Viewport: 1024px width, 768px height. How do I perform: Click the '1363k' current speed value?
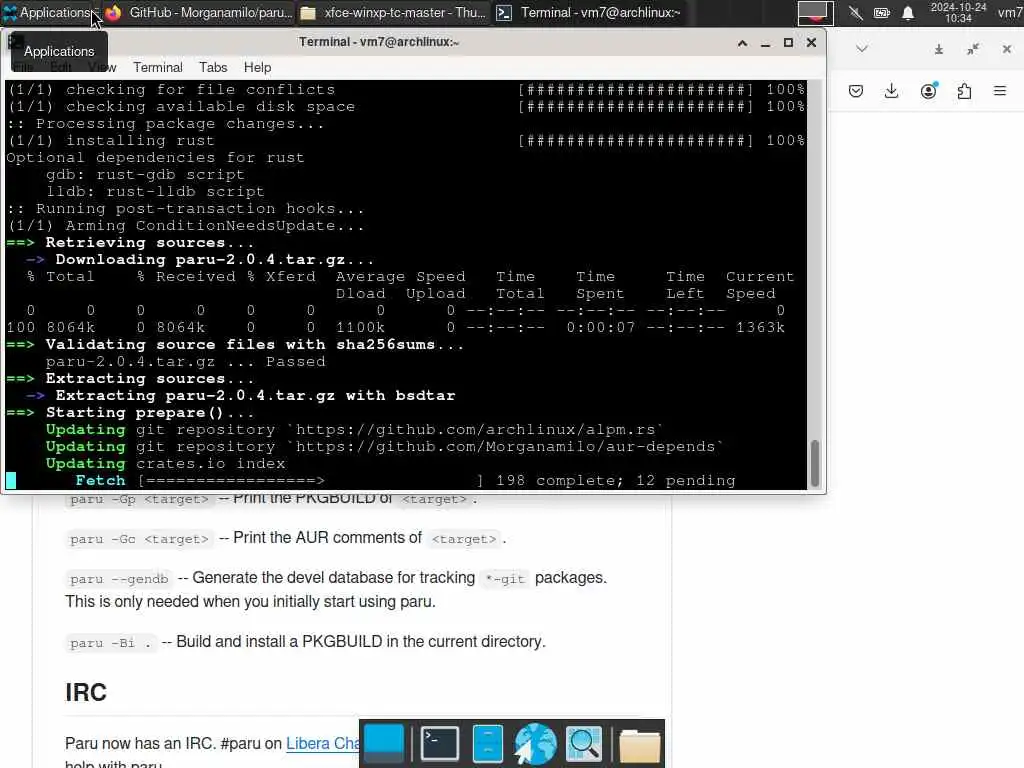tap(760, 327)
